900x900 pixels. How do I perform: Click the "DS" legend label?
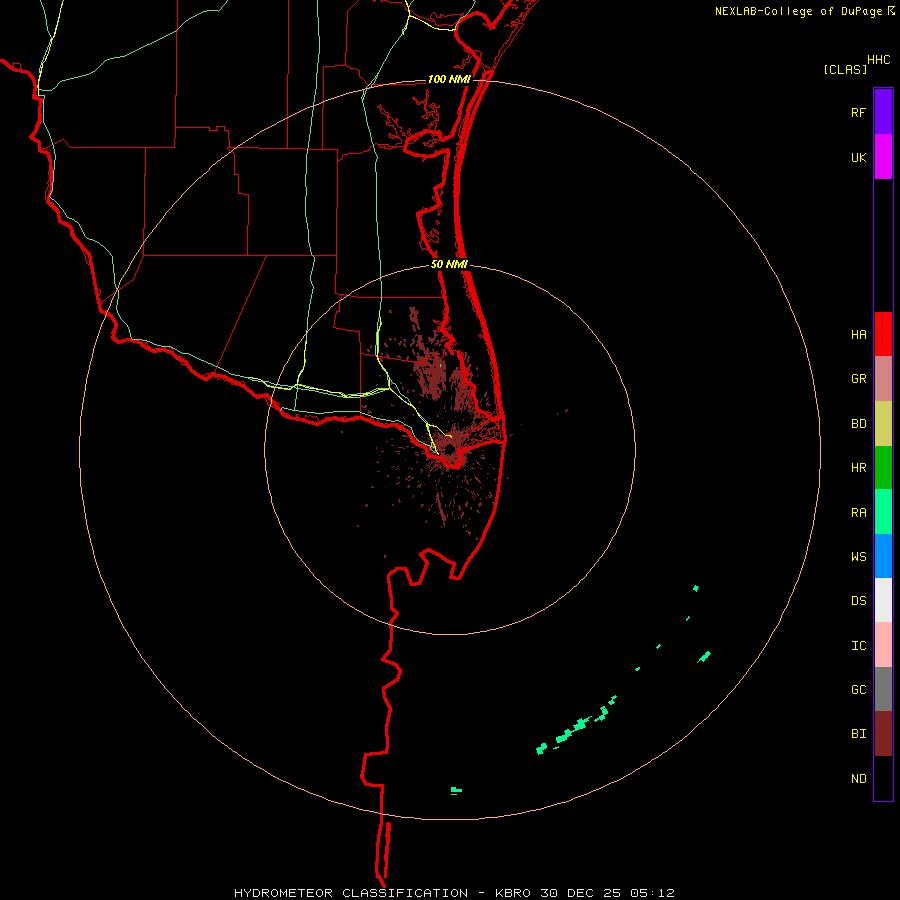pos(859,601)
